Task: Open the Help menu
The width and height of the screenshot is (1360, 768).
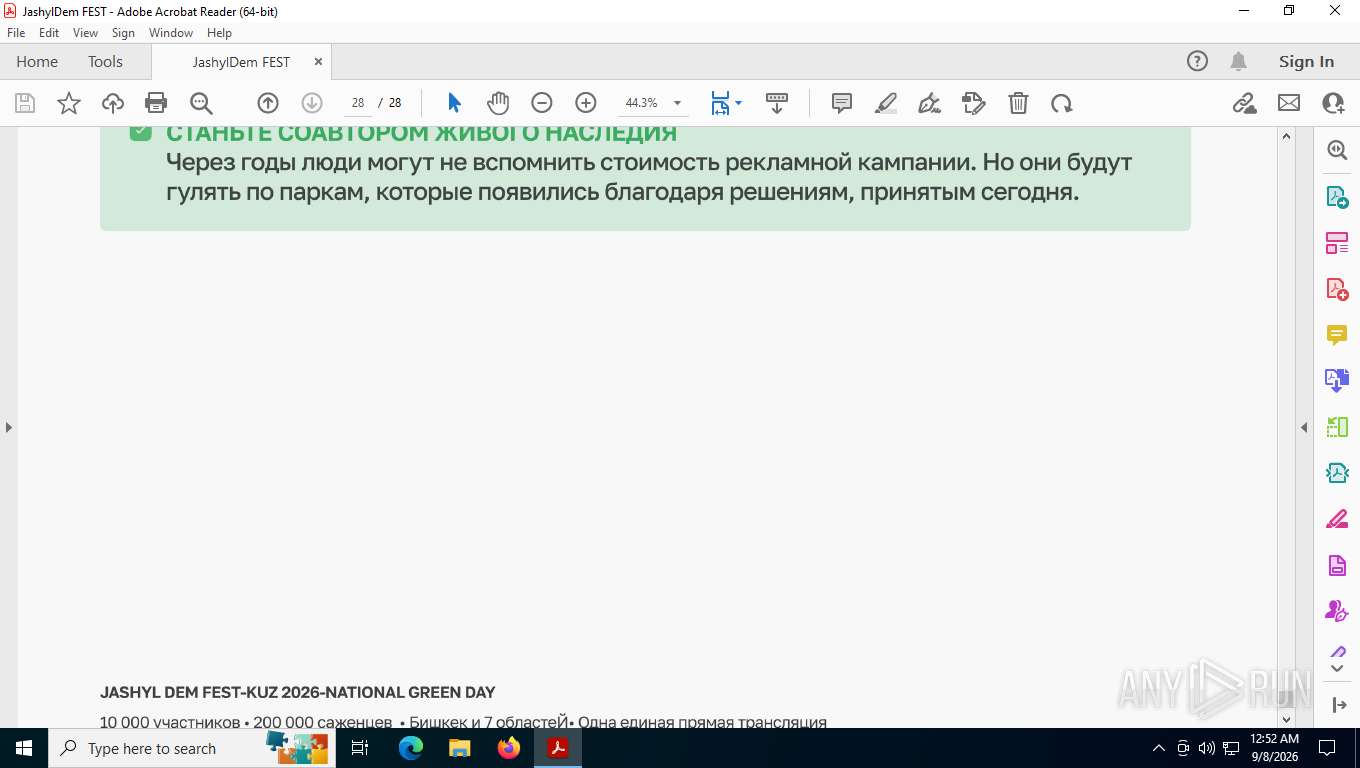Action: click(219, 33)
